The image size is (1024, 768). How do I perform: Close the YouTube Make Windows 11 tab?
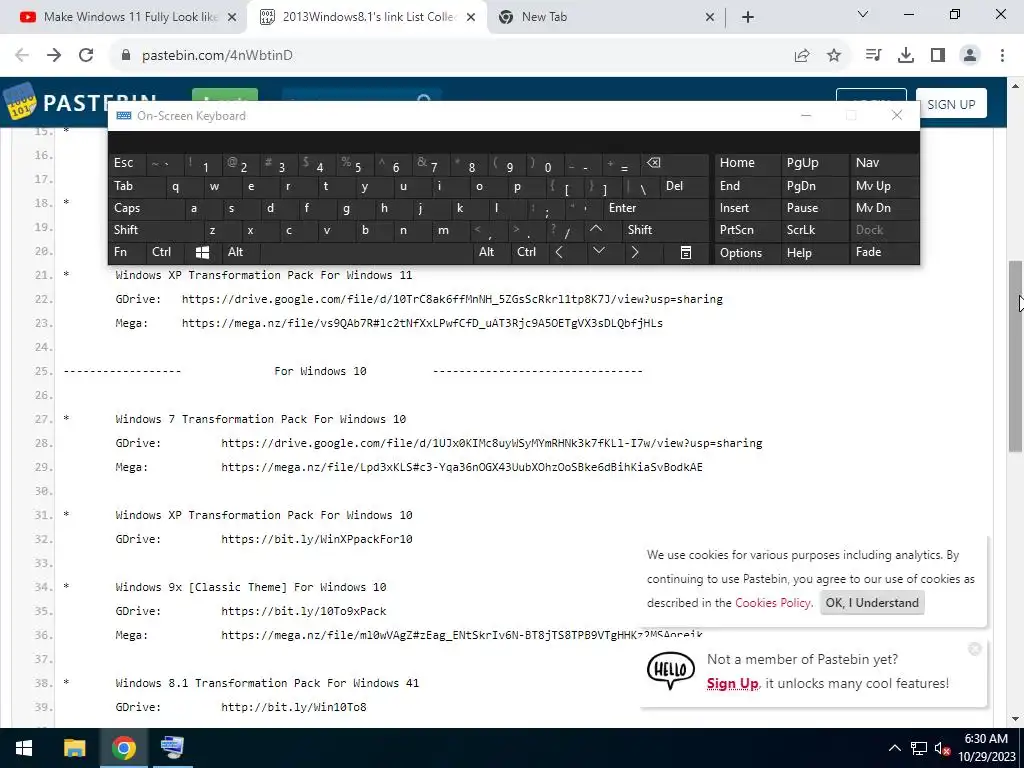[x=232, y=17]
